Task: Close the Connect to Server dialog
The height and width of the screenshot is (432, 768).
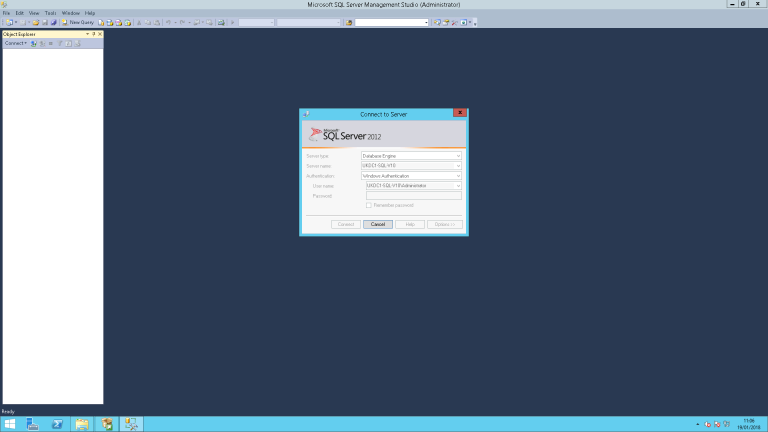Action: pyautogui.click(x=460, y=113)
